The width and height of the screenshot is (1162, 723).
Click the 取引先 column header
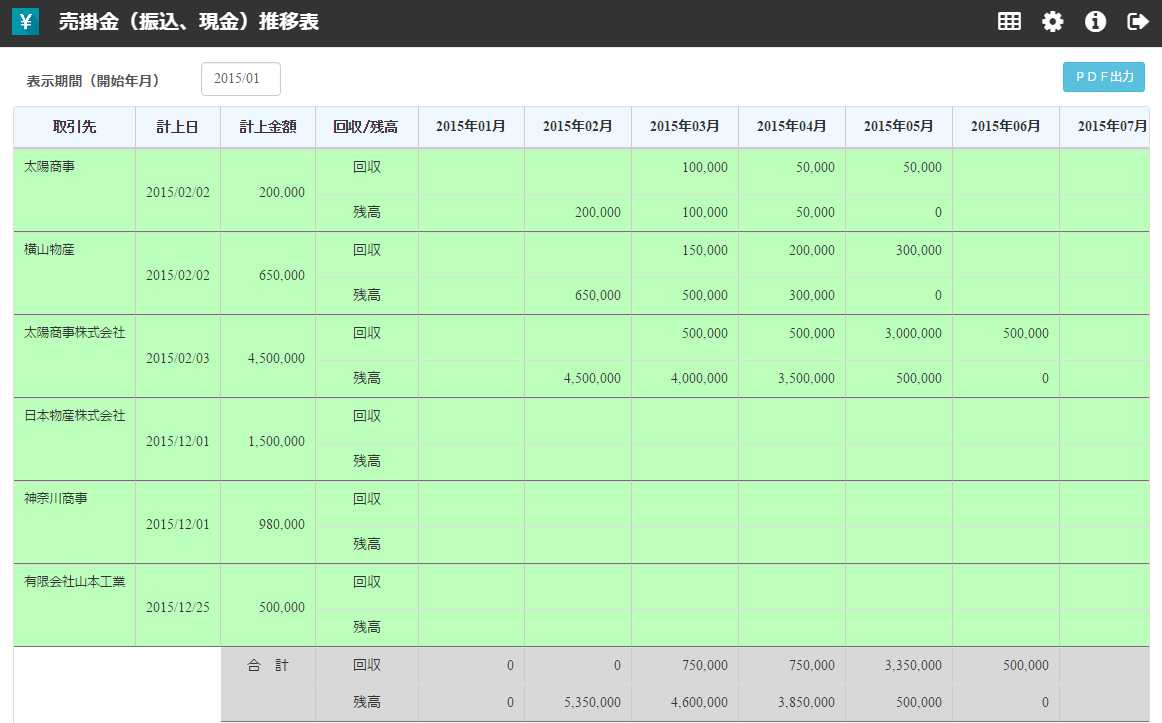click(74, 127)
